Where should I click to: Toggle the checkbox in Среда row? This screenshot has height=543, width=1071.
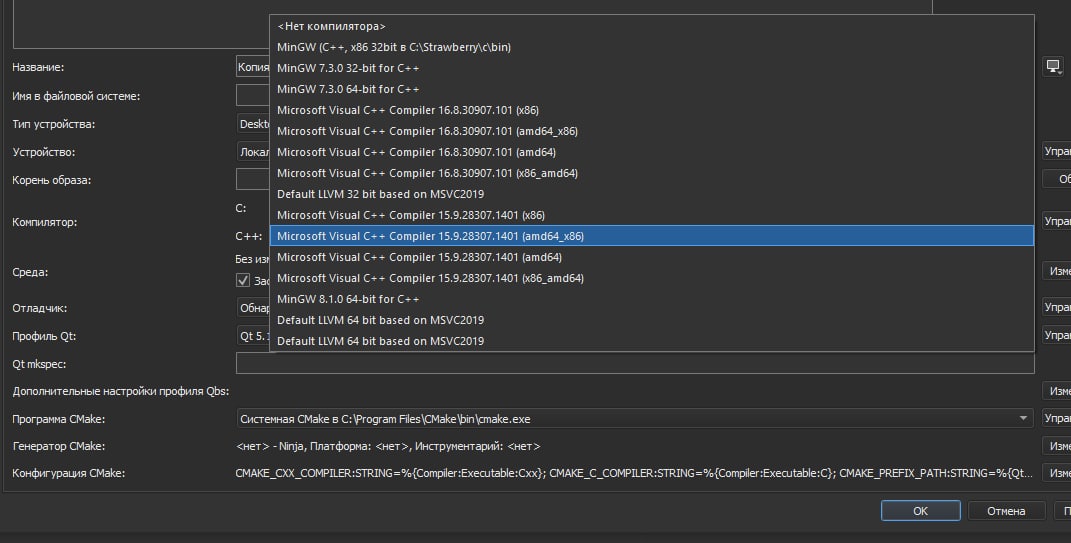tap(242, 280)
